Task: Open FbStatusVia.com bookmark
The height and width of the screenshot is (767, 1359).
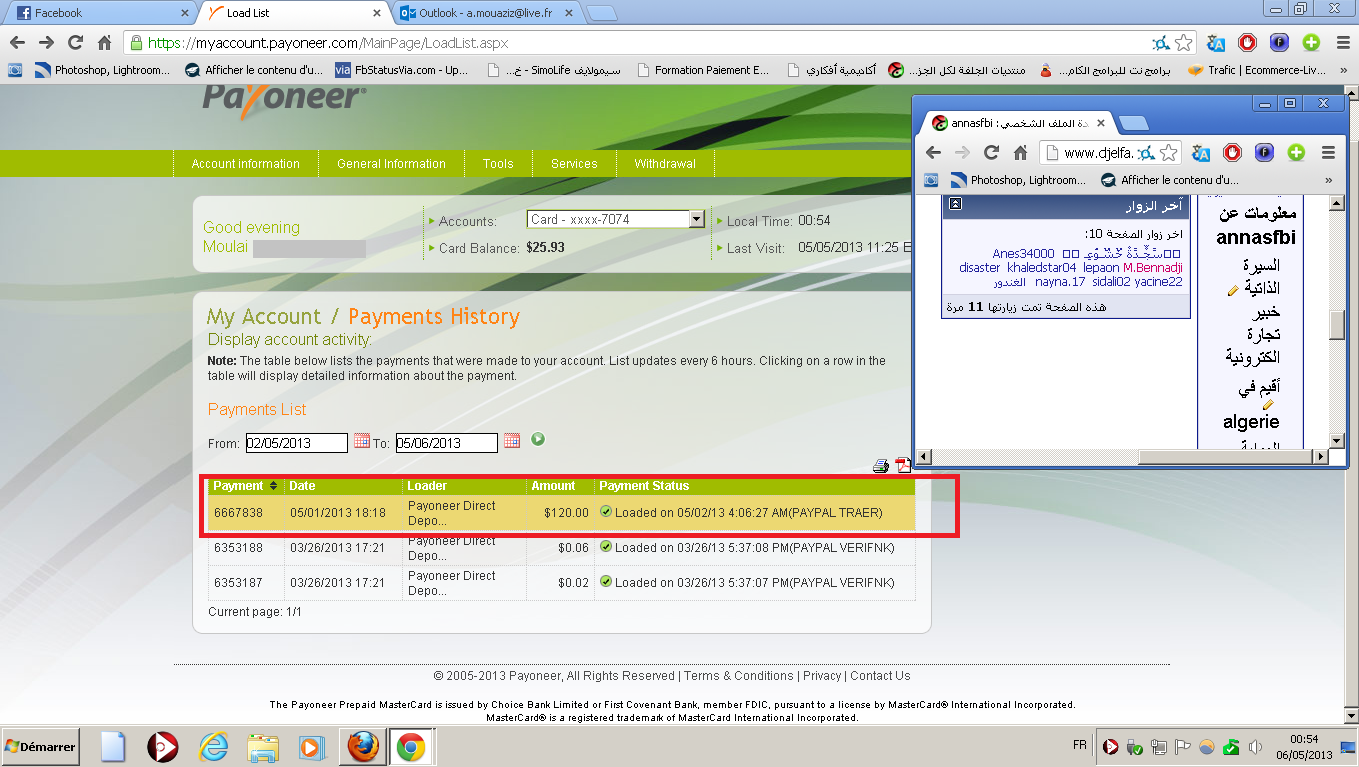Action: (x=401, y=70)
